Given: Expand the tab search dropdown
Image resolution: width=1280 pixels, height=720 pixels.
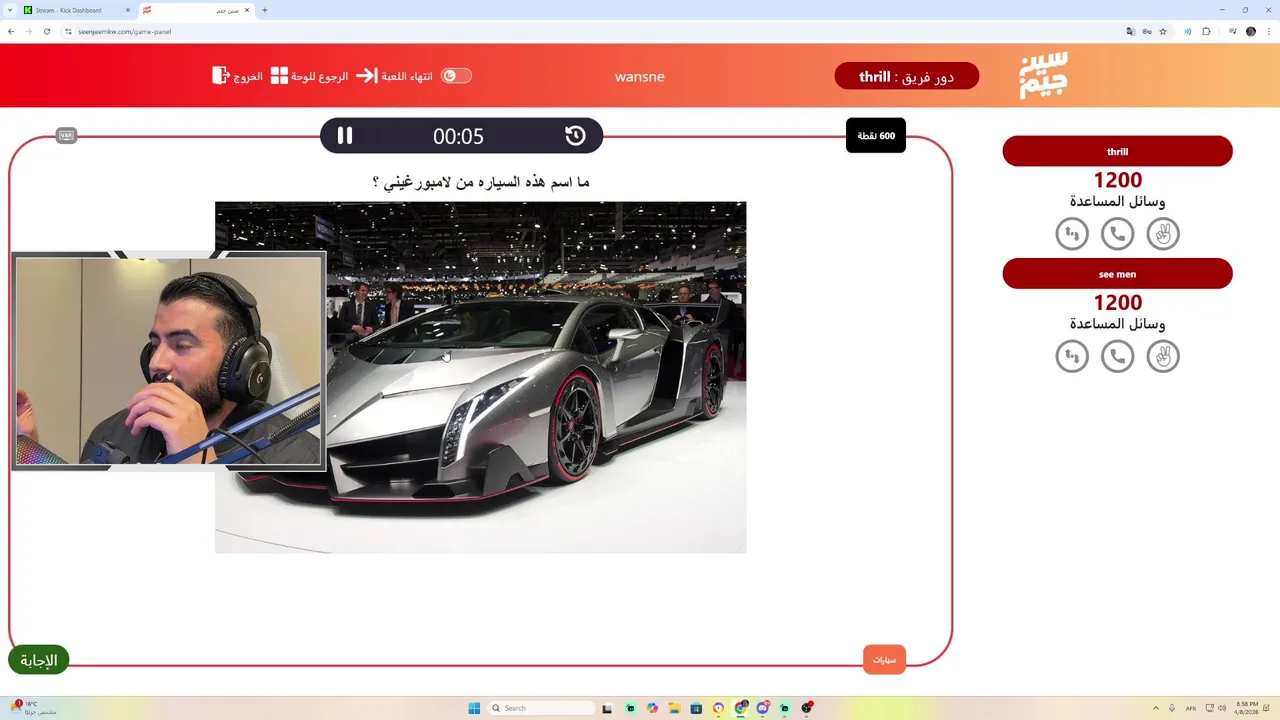Looking at the screenshot, I should [x=10, y=10].
